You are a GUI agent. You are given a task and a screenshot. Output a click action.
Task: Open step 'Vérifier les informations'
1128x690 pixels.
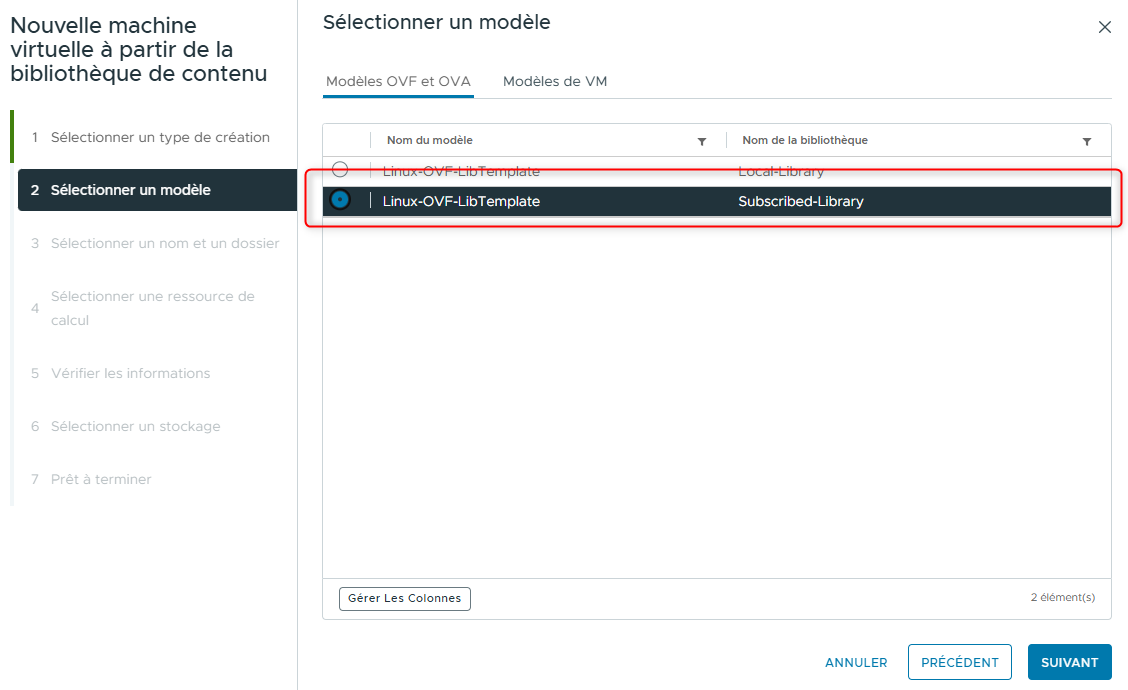point(131,373)
